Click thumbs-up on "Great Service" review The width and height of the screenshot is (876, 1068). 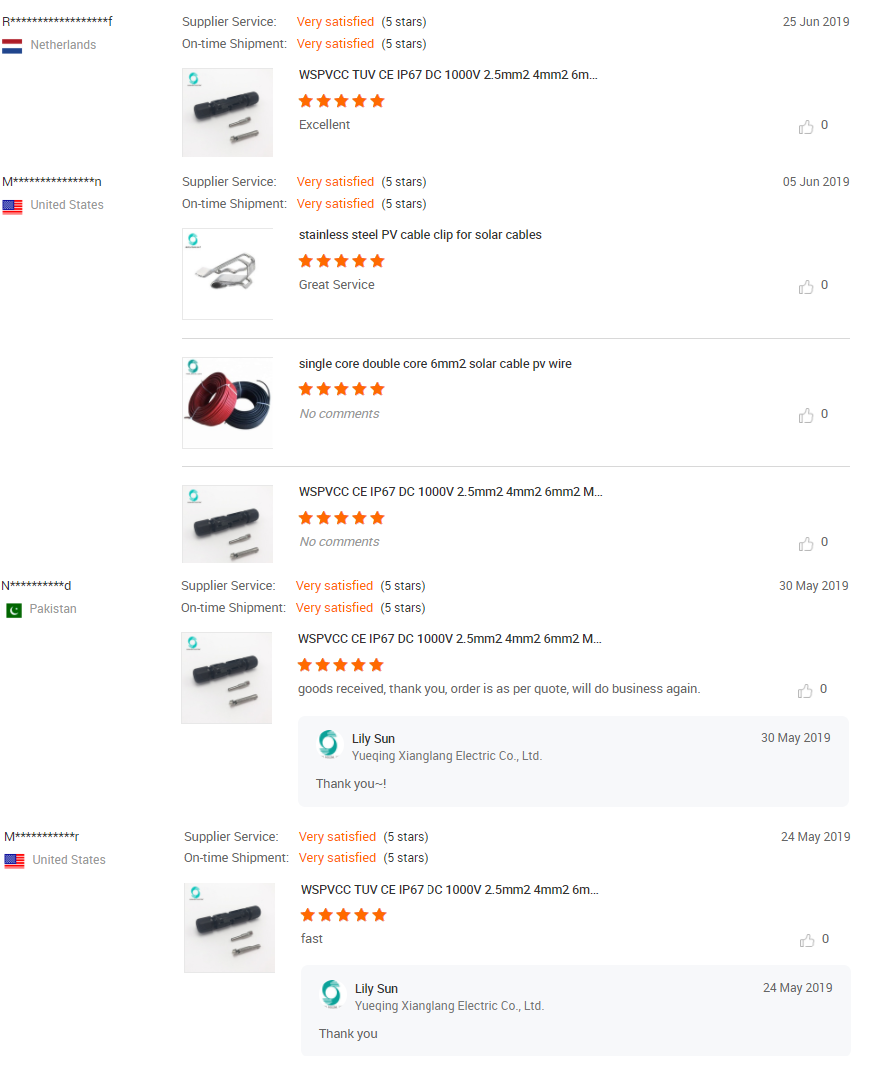tap(806, 287)
